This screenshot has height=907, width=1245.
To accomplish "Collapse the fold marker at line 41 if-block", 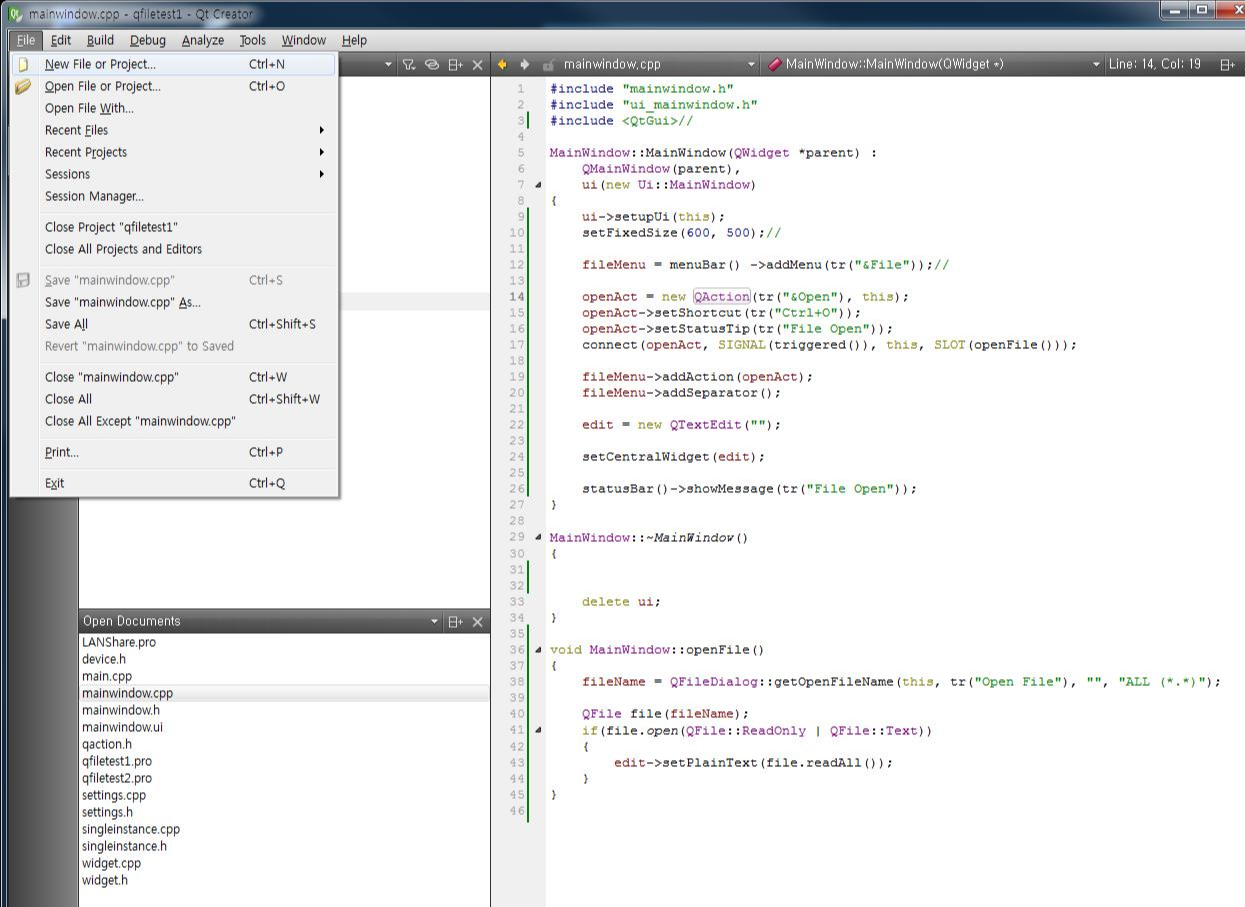I will tap(538, 730).
